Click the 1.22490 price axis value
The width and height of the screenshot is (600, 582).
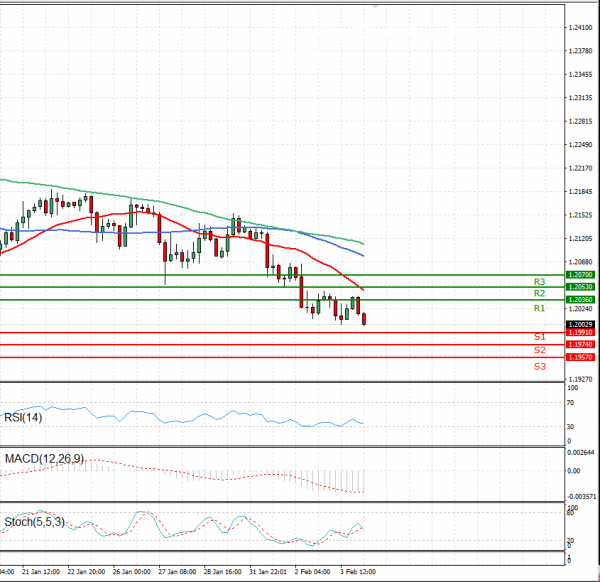(x=580, y=145)
